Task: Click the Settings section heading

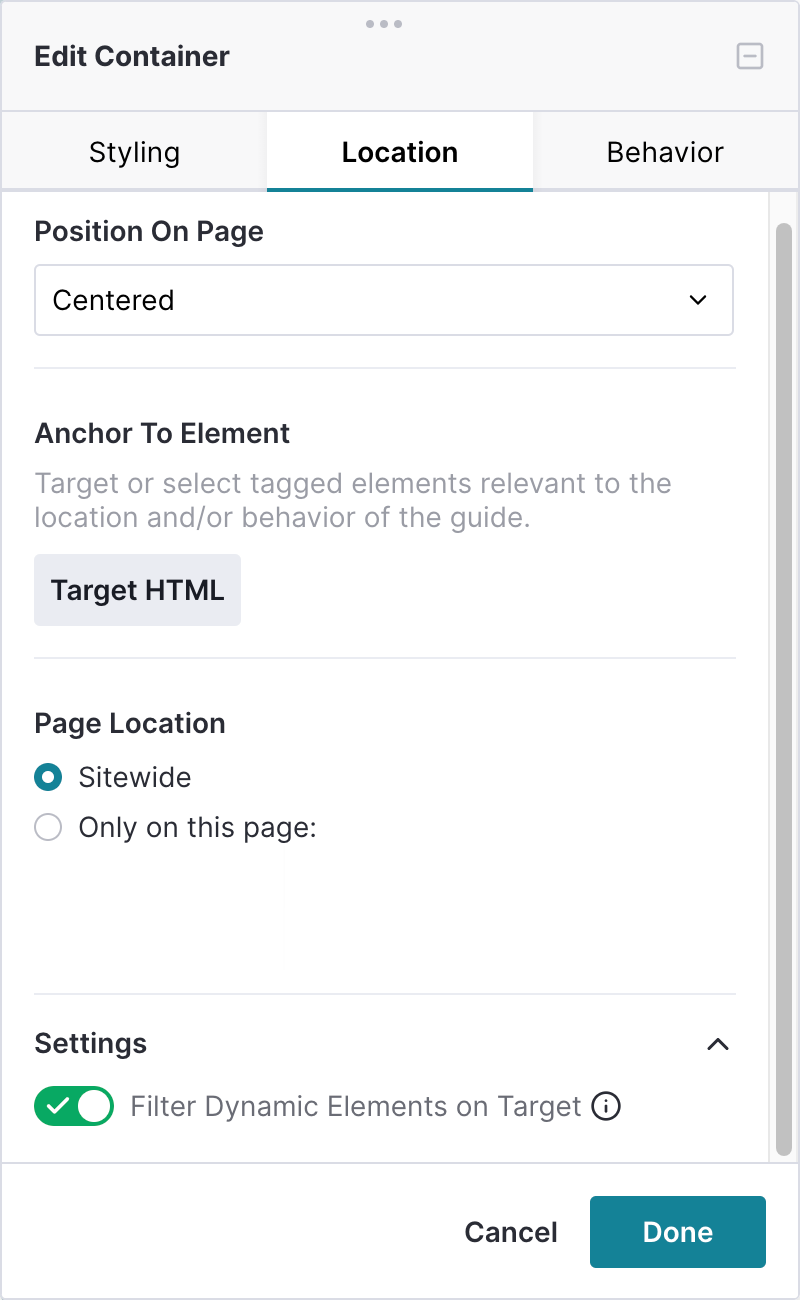Action: click(91, 1044)
